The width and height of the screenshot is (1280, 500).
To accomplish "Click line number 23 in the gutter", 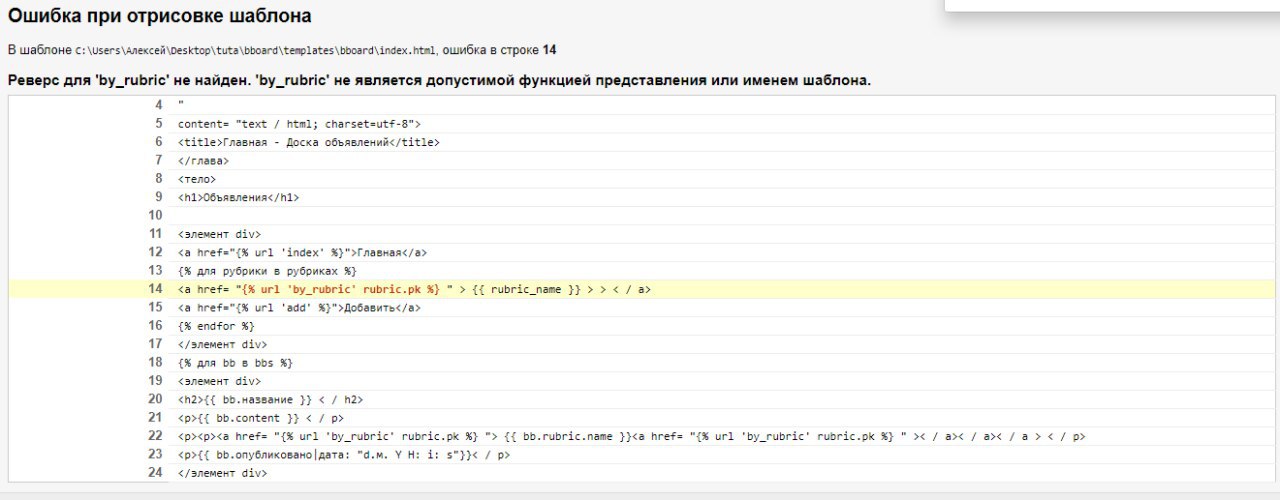I will pos(155,454).
